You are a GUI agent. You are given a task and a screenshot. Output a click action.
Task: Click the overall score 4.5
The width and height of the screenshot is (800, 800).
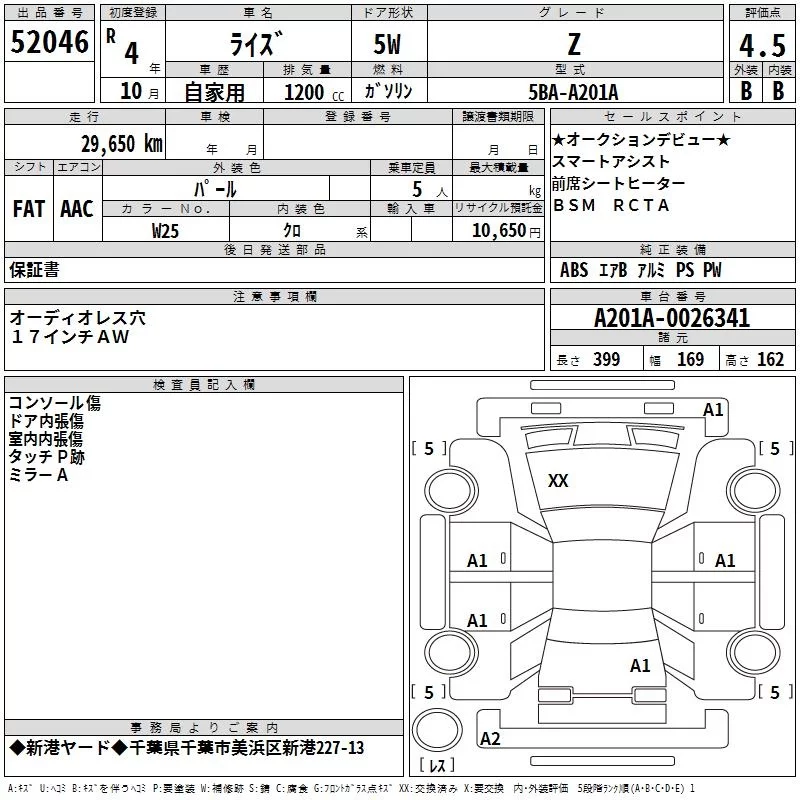[x=761, y=45]
